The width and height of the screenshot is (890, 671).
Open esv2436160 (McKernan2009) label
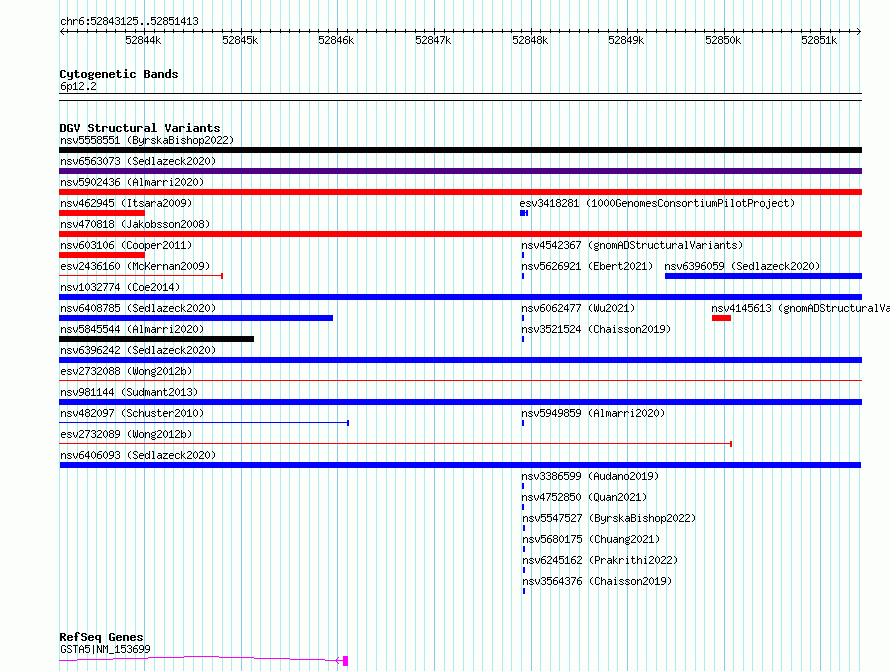tap(135, 266)
